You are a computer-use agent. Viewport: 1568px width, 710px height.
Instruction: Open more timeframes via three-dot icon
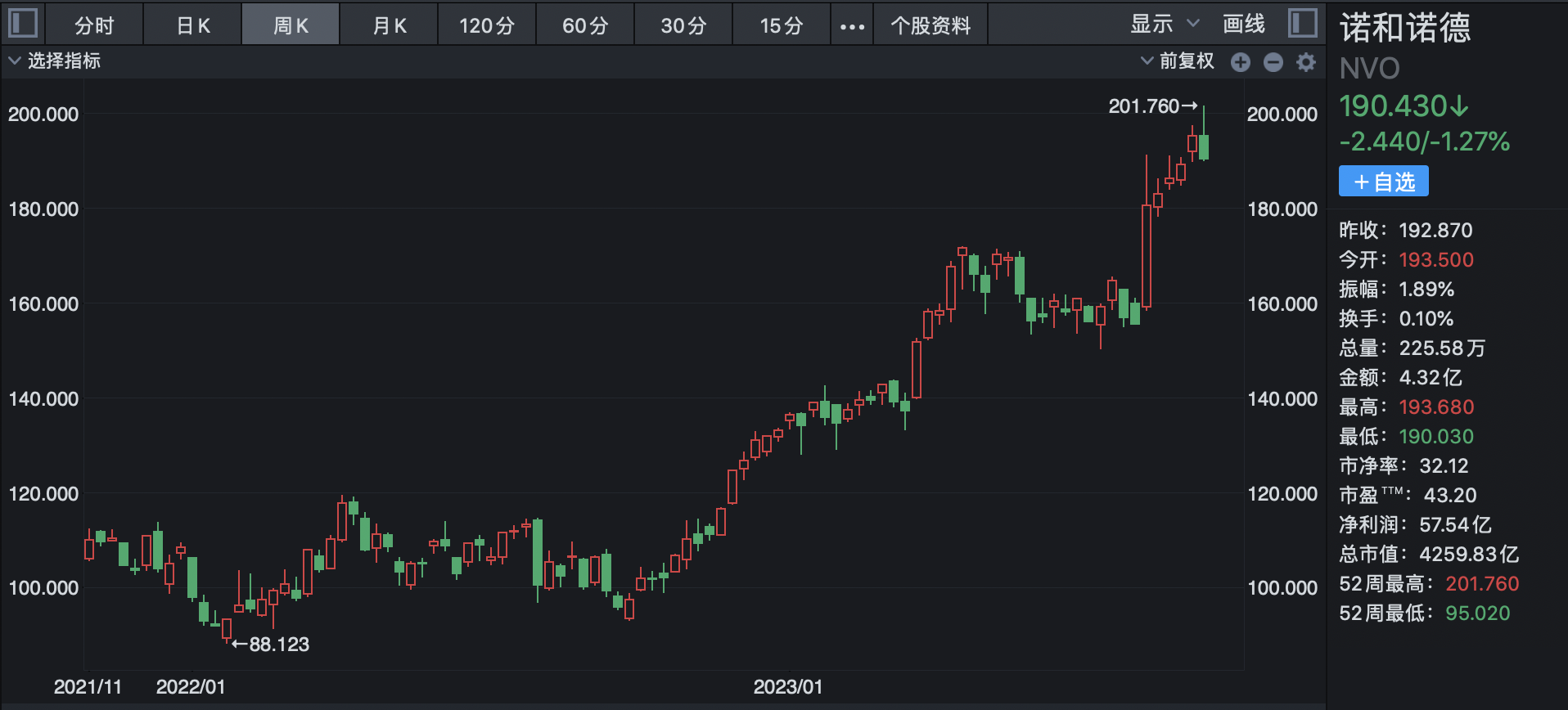[852, 26]
